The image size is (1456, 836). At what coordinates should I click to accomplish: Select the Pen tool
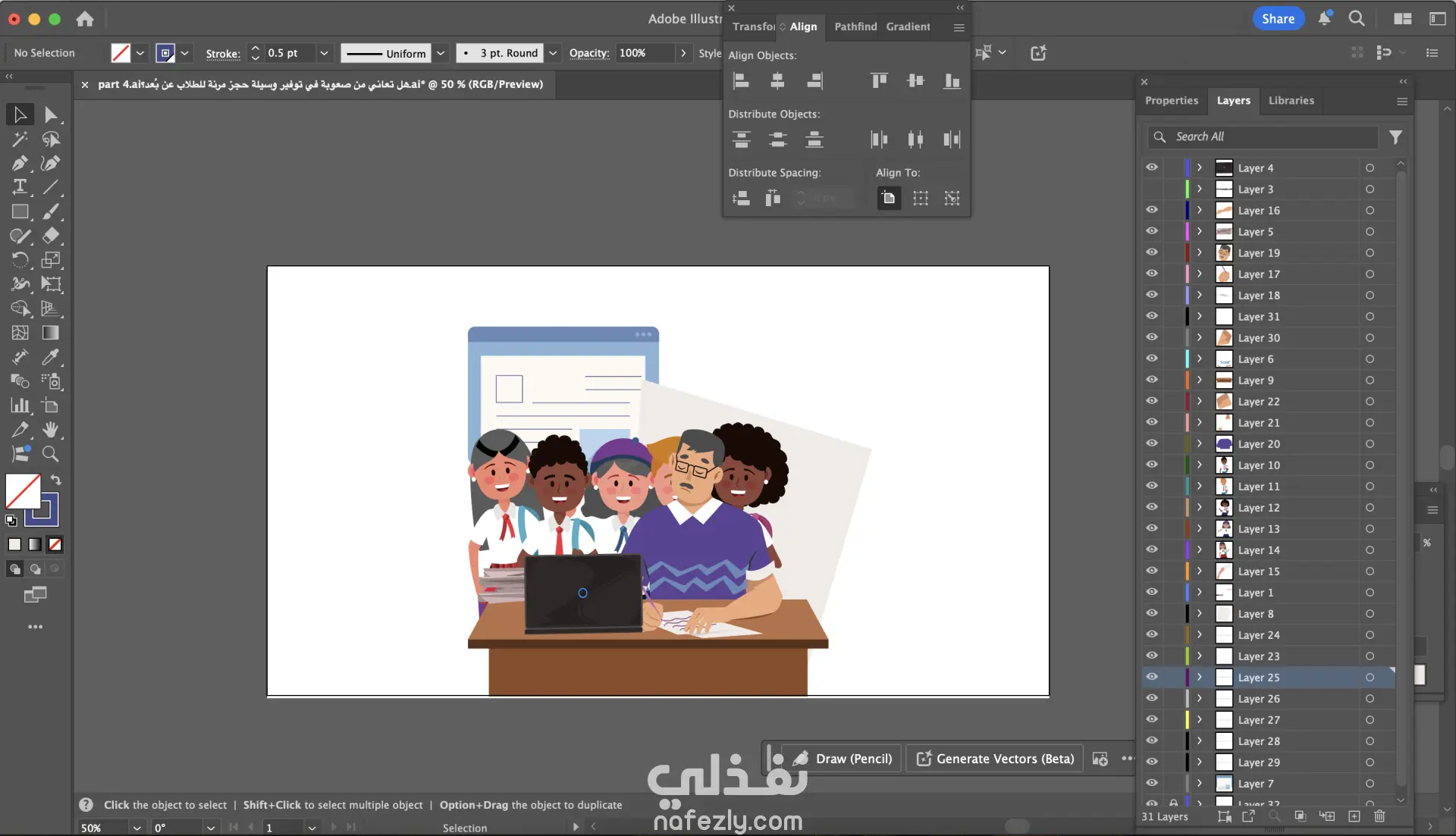20,163
